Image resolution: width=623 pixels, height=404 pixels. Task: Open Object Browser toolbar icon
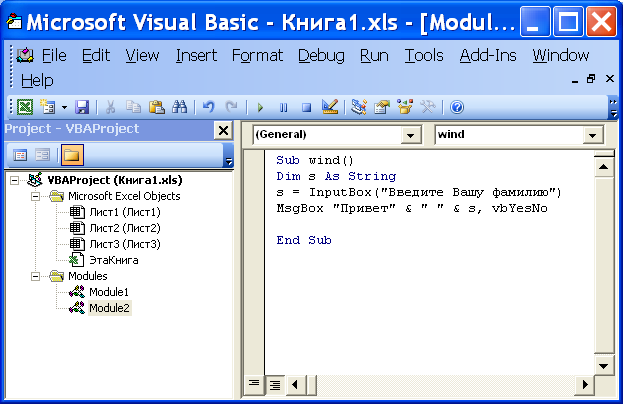[x=405, y=107]
